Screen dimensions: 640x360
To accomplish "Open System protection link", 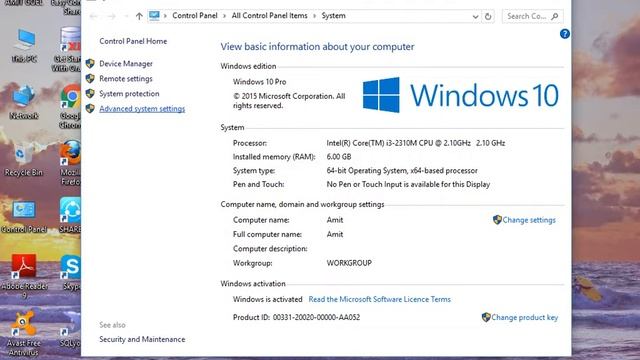I will [129, 93].
